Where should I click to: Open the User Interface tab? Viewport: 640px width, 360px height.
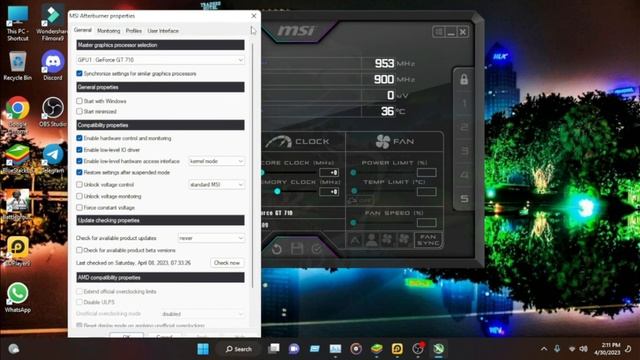point(163,31)
